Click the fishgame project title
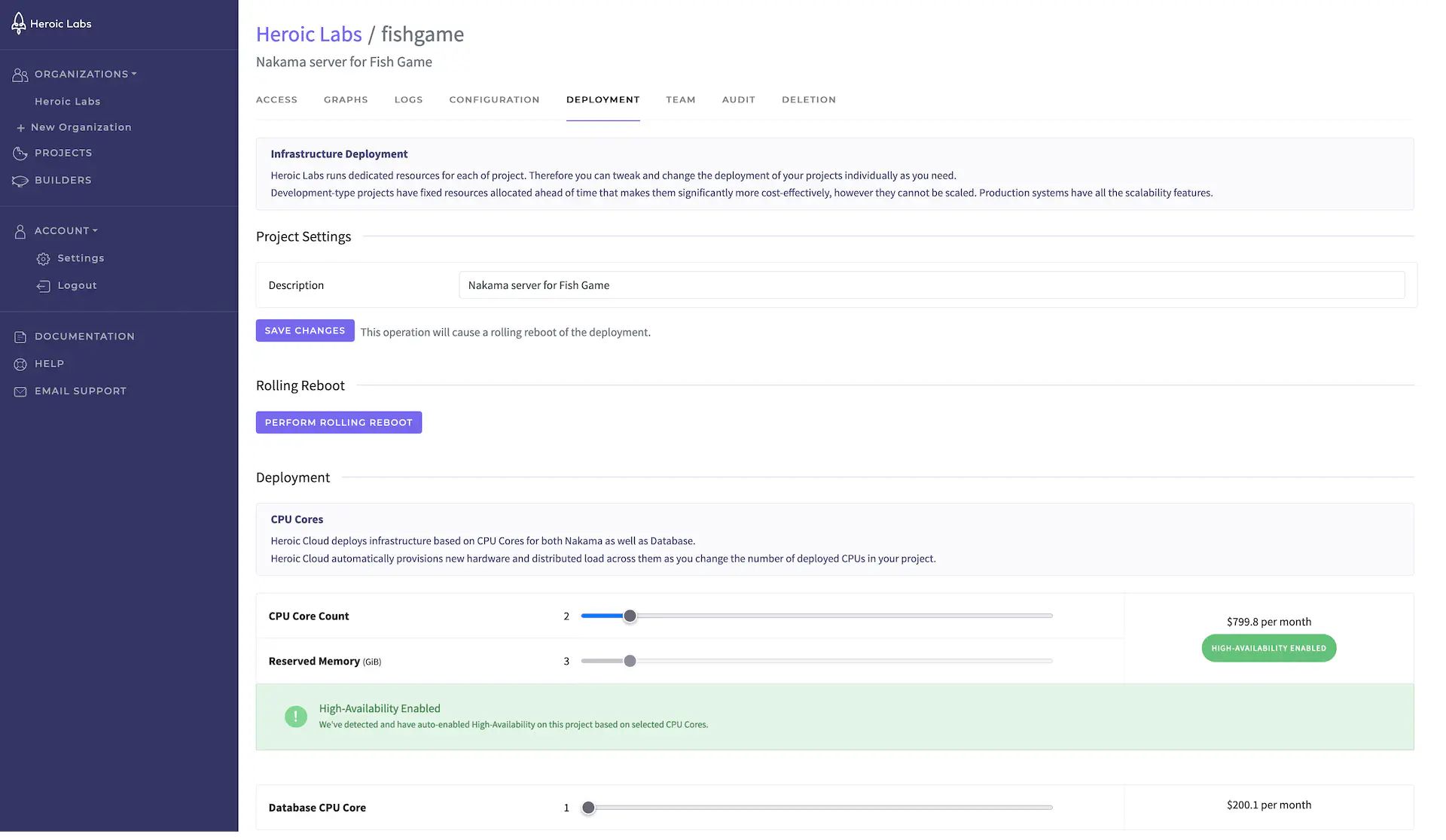 click(x=423, y=34)
